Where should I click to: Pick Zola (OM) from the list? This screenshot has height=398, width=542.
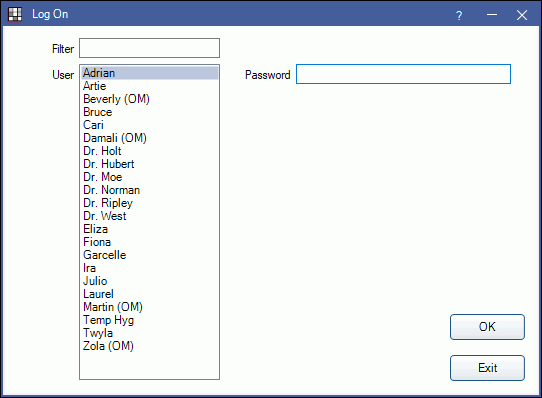(x=150, y=346)
